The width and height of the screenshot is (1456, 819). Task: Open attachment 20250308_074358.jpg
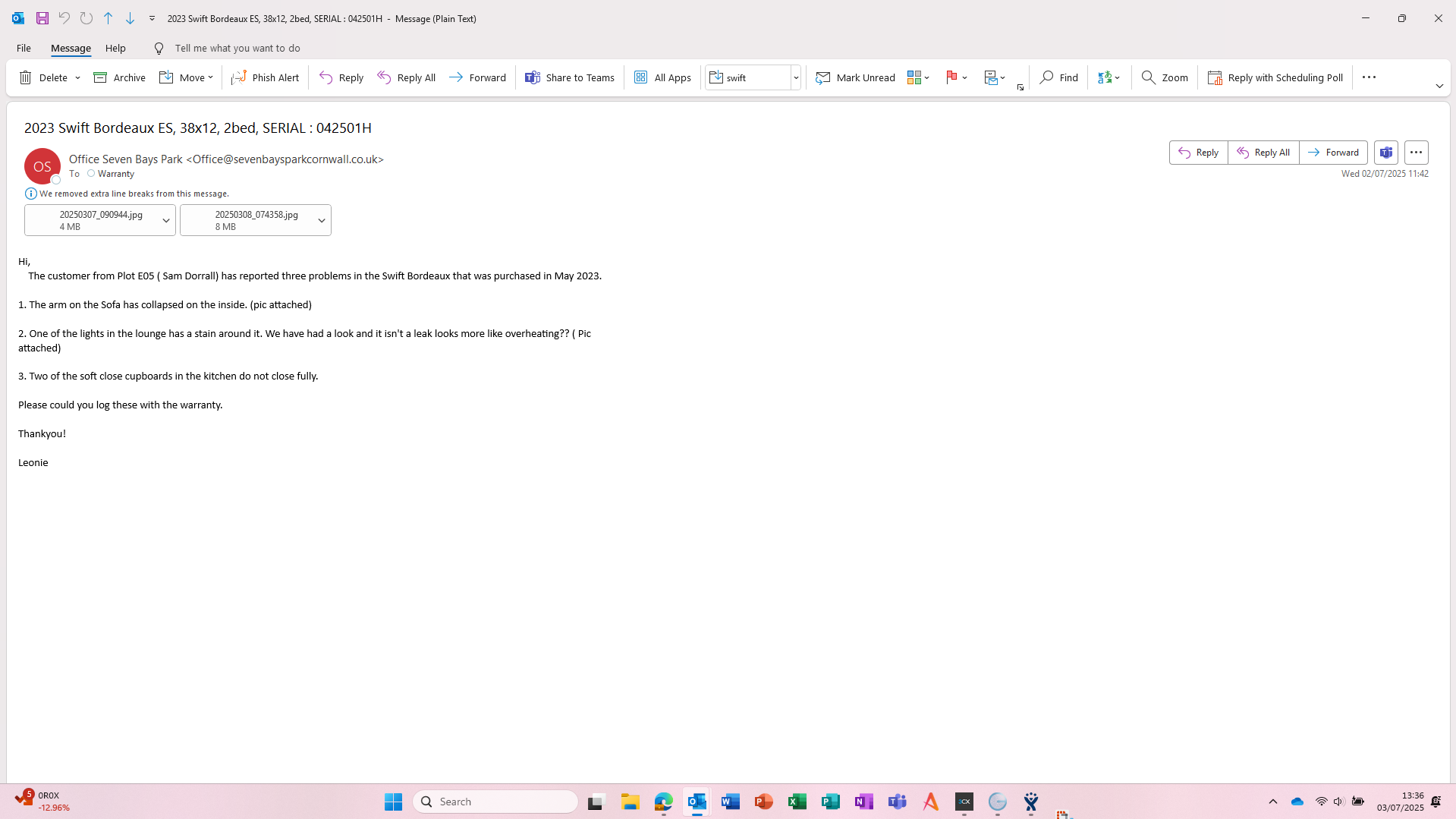247,220
